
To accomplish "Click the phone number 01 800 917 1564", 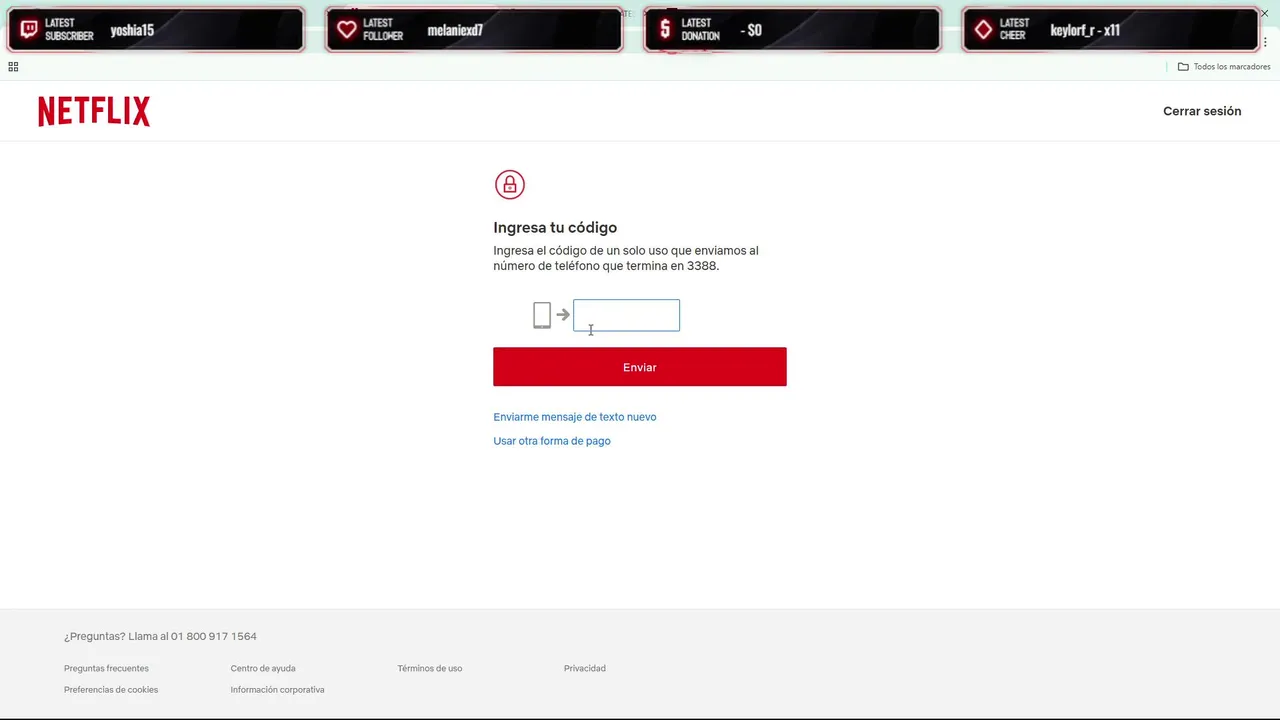I will coord(214,636).
